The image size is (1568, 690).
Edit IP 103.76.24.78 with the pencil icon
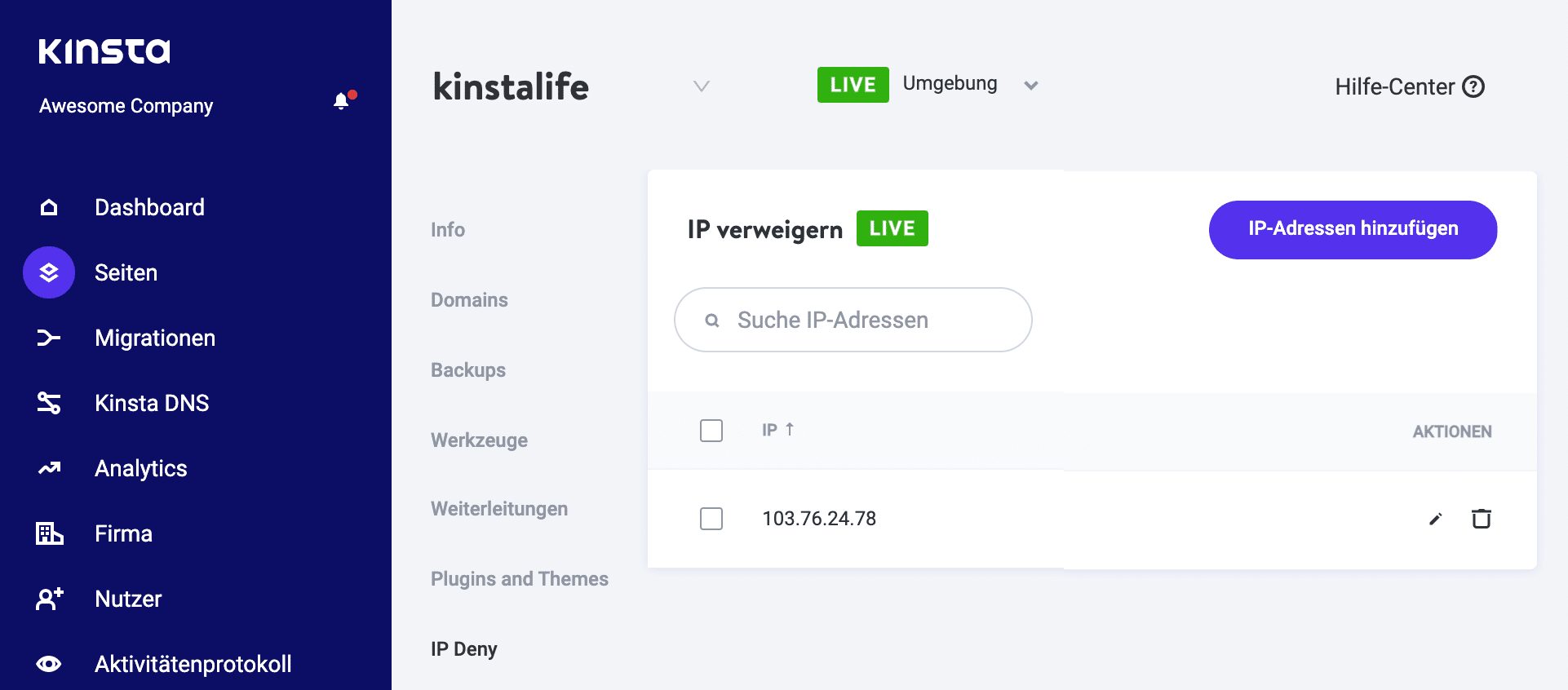[x=1435, y=519]
